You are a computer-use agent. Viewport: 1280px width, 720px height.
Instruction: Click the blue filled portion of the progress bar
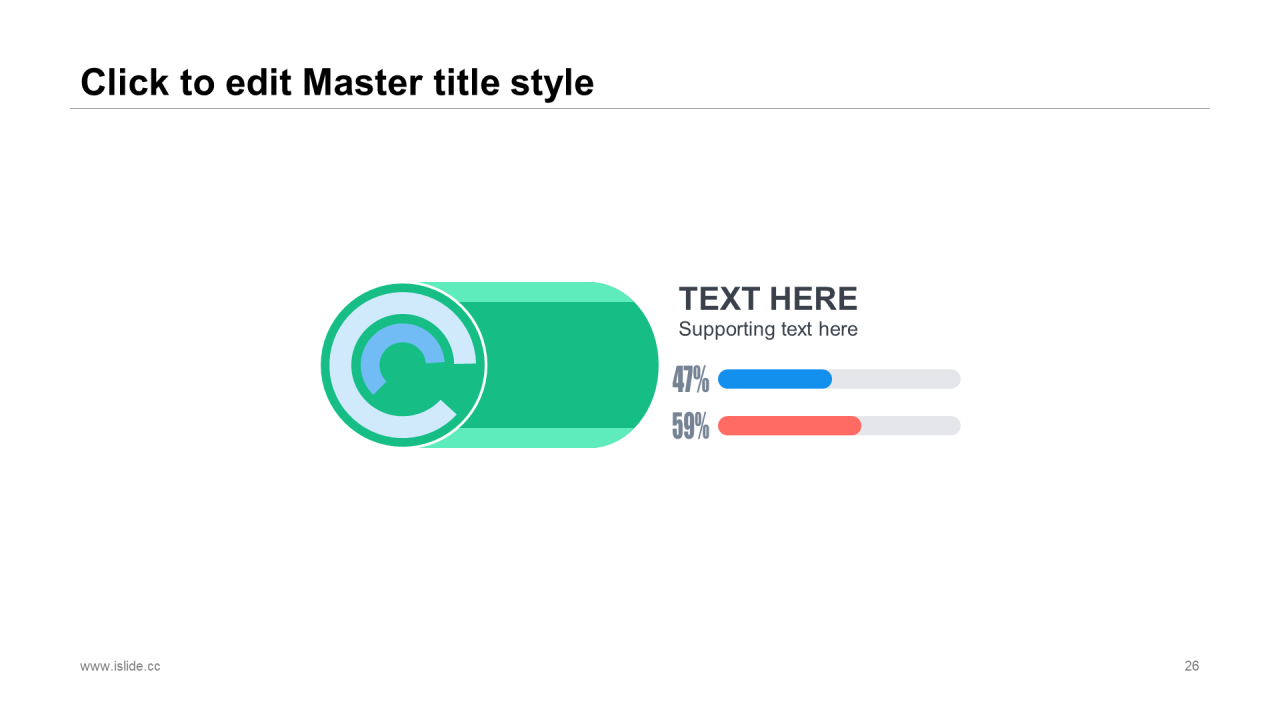tap(775, 379)
